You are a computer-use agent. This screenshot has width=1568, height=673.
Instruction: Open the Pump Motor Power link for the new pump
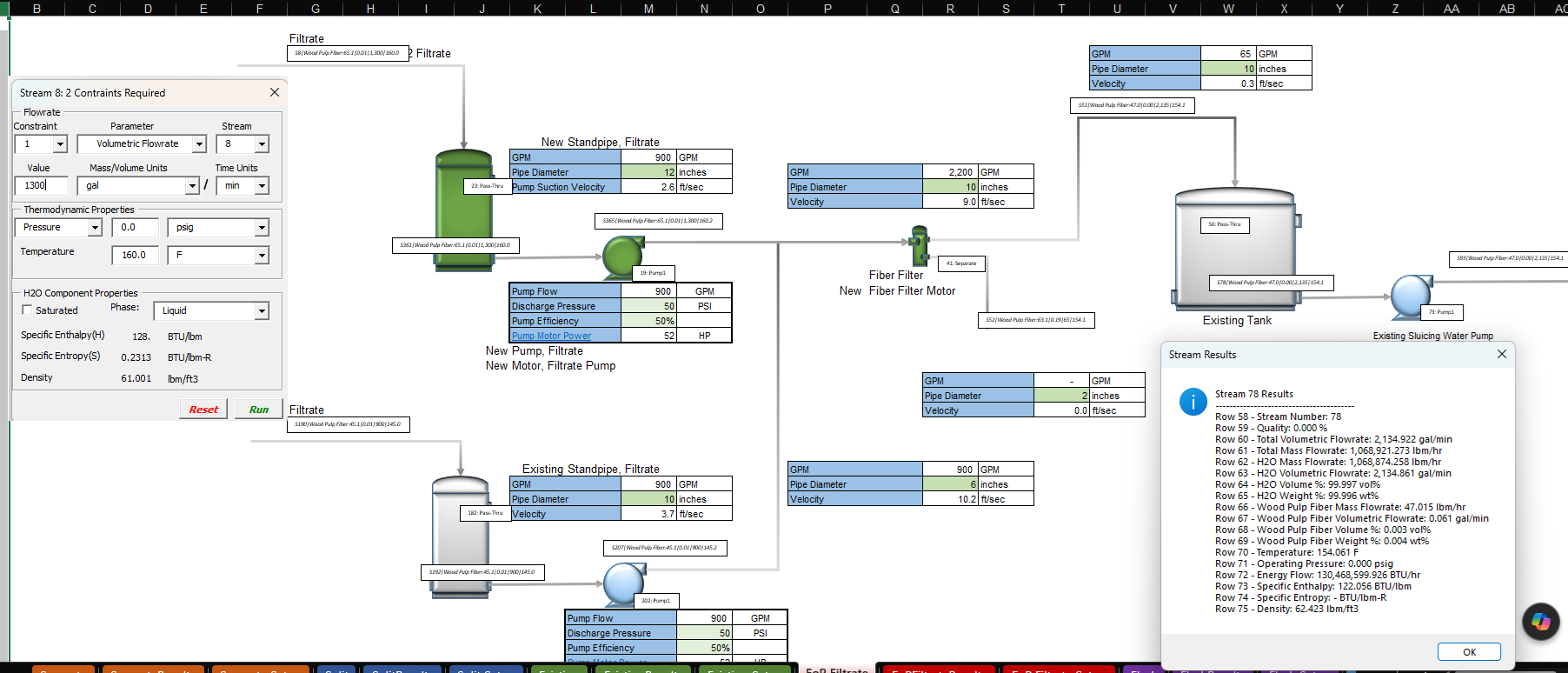click(x=551, y=336)
